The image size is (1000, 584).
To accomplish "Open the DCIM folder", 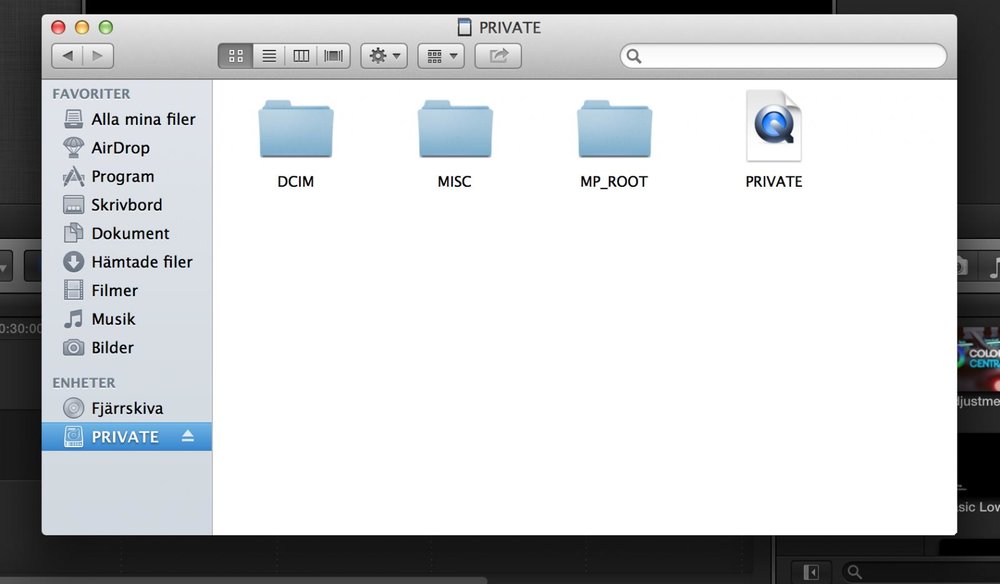I will (295, 130).
